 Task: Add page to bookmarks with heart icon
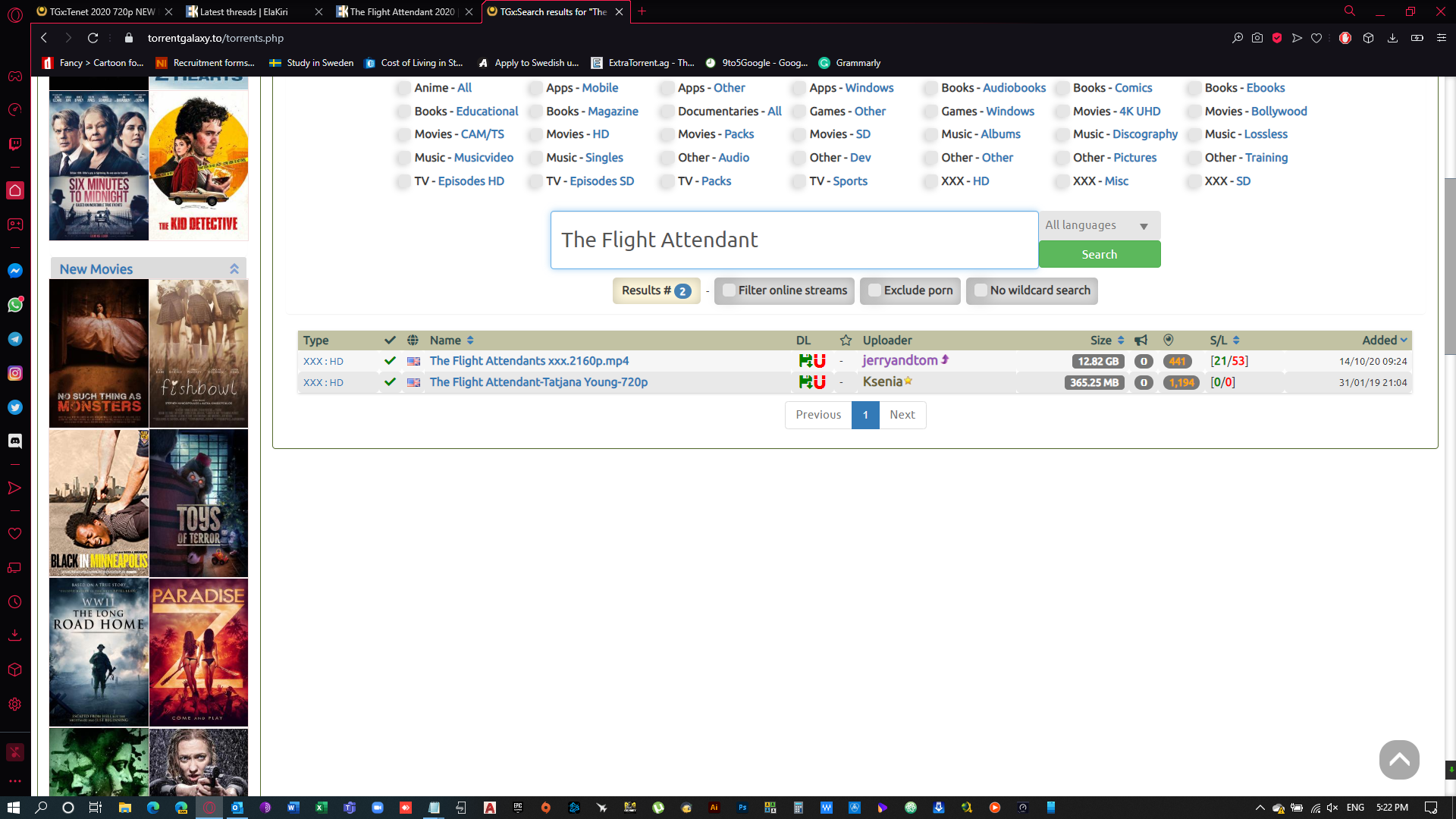[x=1316, y=38]
